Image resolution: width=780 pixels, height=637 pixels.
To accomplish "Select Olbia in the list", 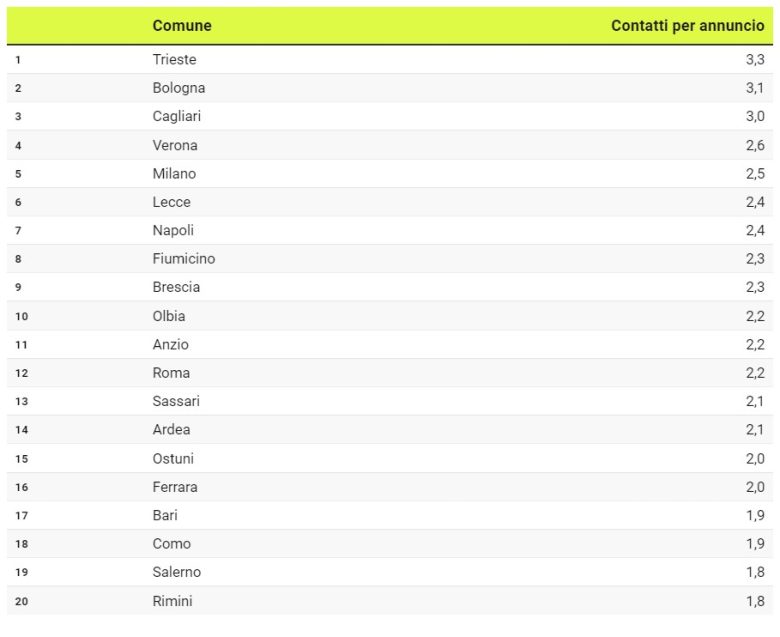I will click(x=169, y=316).
